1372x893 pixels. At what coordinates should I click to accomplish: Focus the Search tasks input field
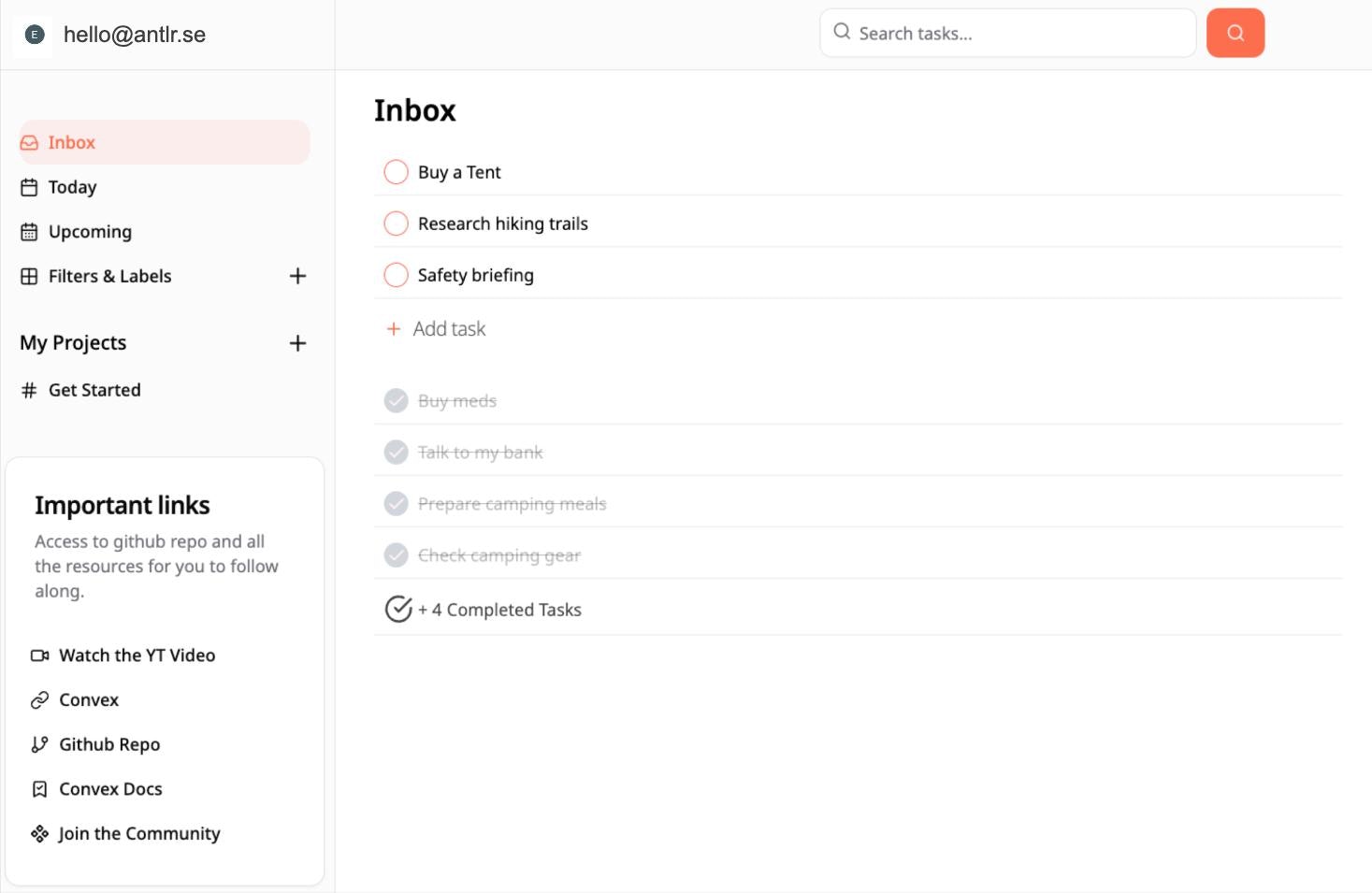(1007, 33)
